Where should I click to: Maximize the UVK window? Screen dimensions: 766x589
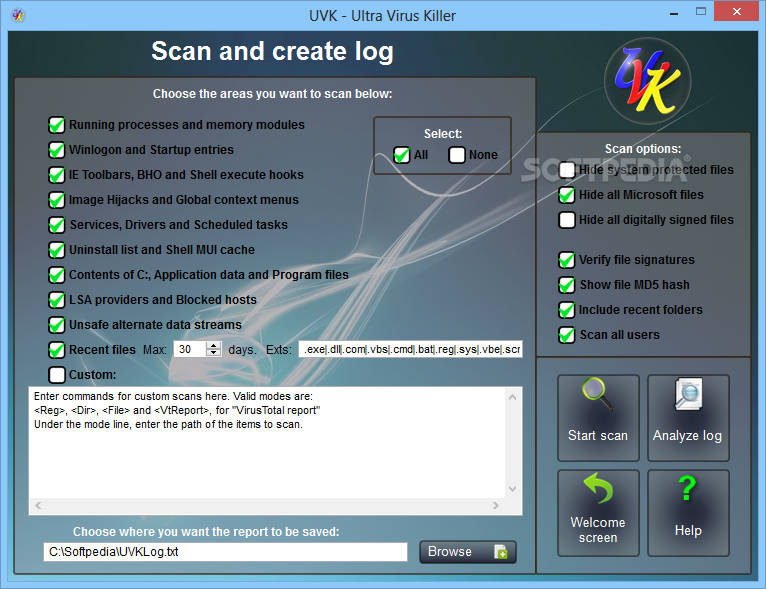click(x=701, y=12)
